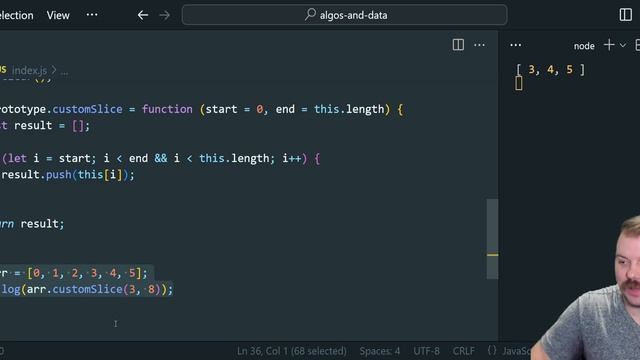640x360 pixels.
Task: Change line endings via CRLF
Action: coord(463,351)
